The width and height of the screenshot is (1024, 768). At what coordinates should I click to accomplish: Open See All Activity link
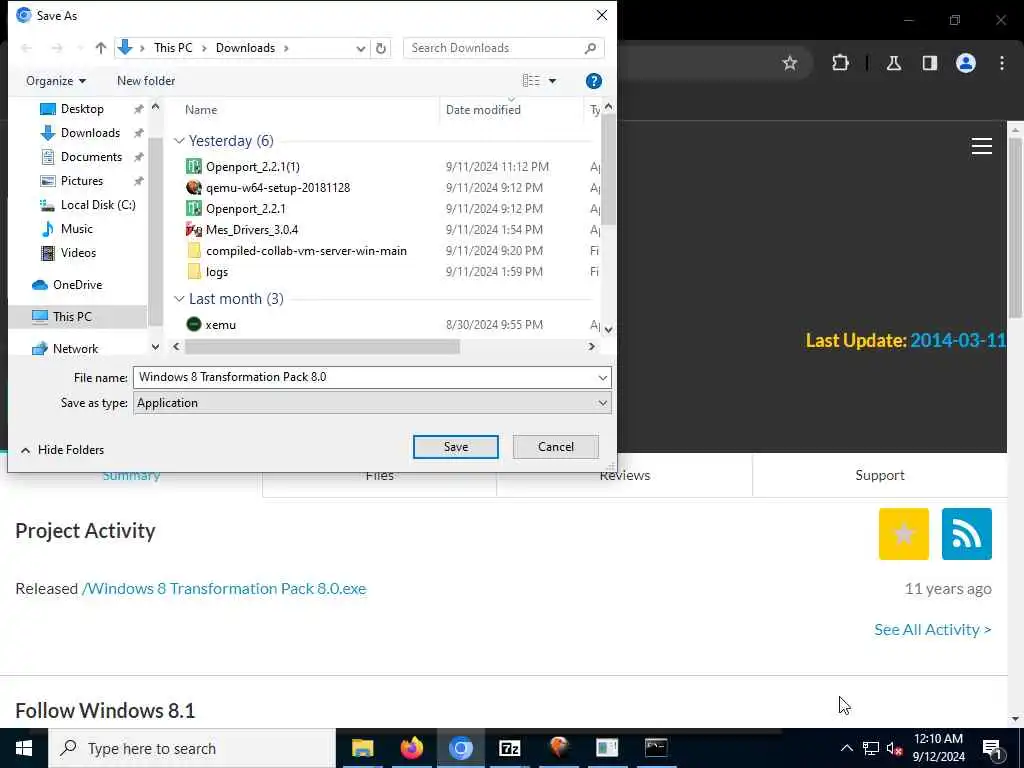pos(933,630)
